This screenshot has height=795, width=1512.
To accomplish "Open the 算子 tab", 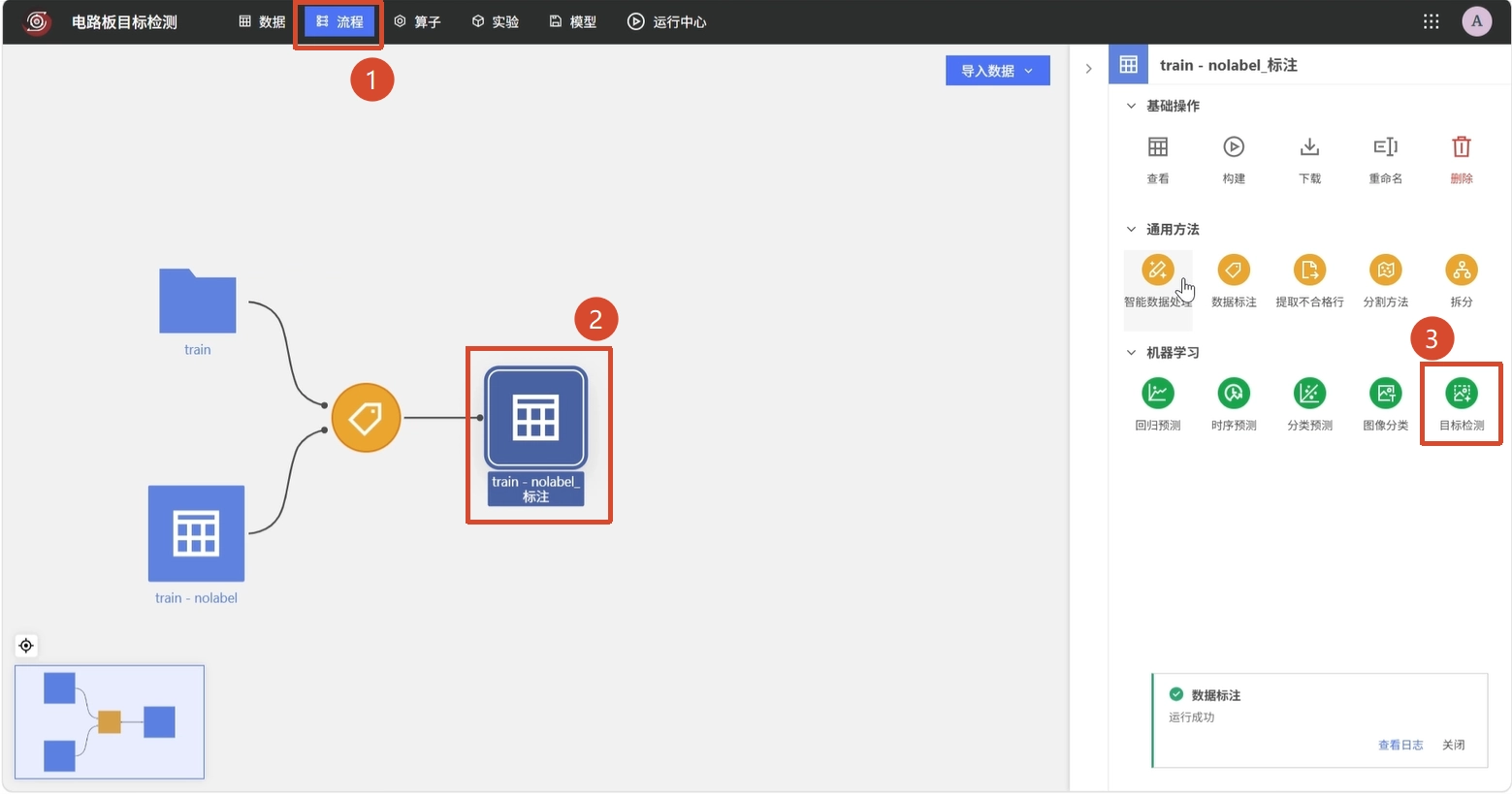I will [417, 21].
